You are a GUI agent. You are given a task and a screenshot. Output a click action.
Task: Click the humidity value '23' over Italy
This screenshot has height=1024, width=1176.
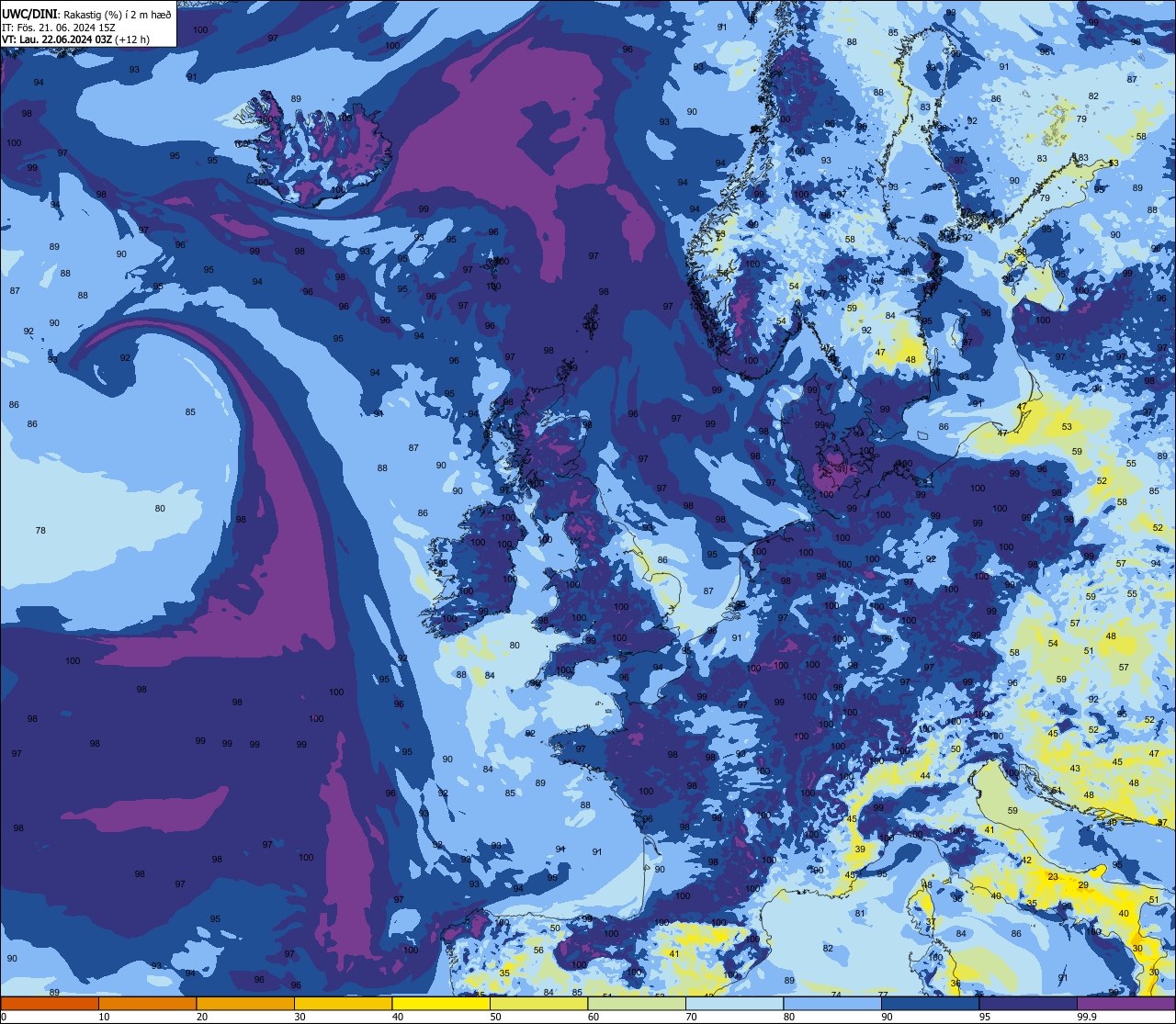(x=1053, y=876)
